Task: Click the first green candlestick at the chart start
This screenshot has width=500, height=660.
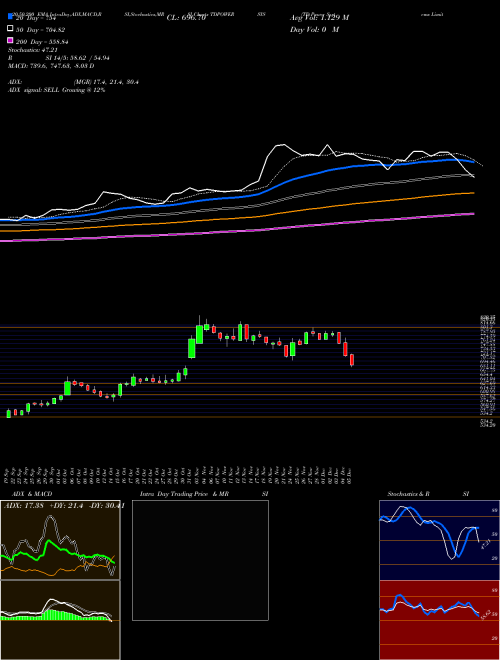Action: pyautogui.click(x=9, y=413)
